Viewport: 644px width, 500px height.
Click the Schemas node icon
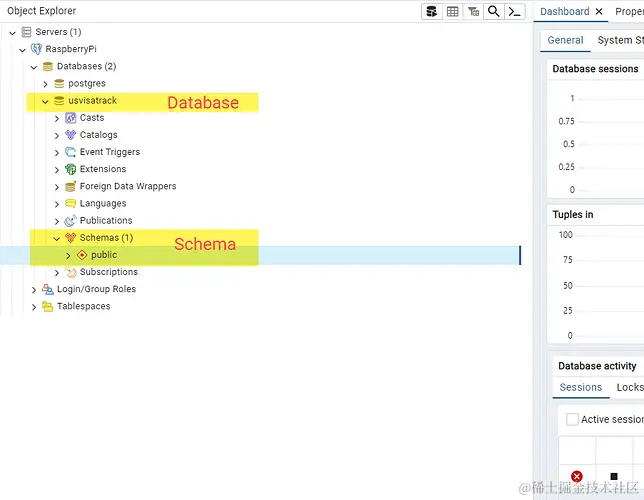point(71,238)
